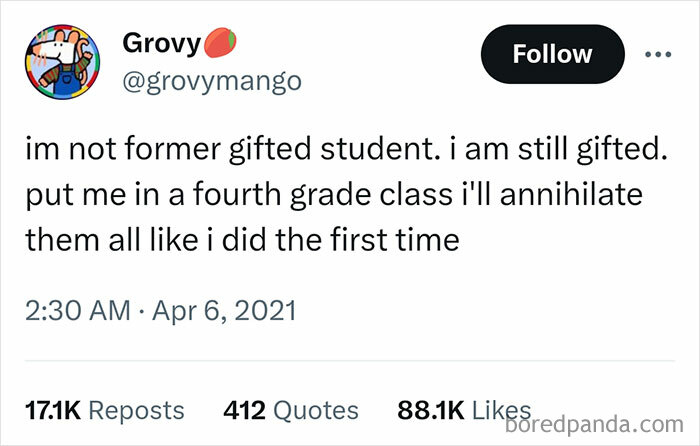Screen dimensions: 700x446
Task: View the Quotes label link
Action: 315,410
